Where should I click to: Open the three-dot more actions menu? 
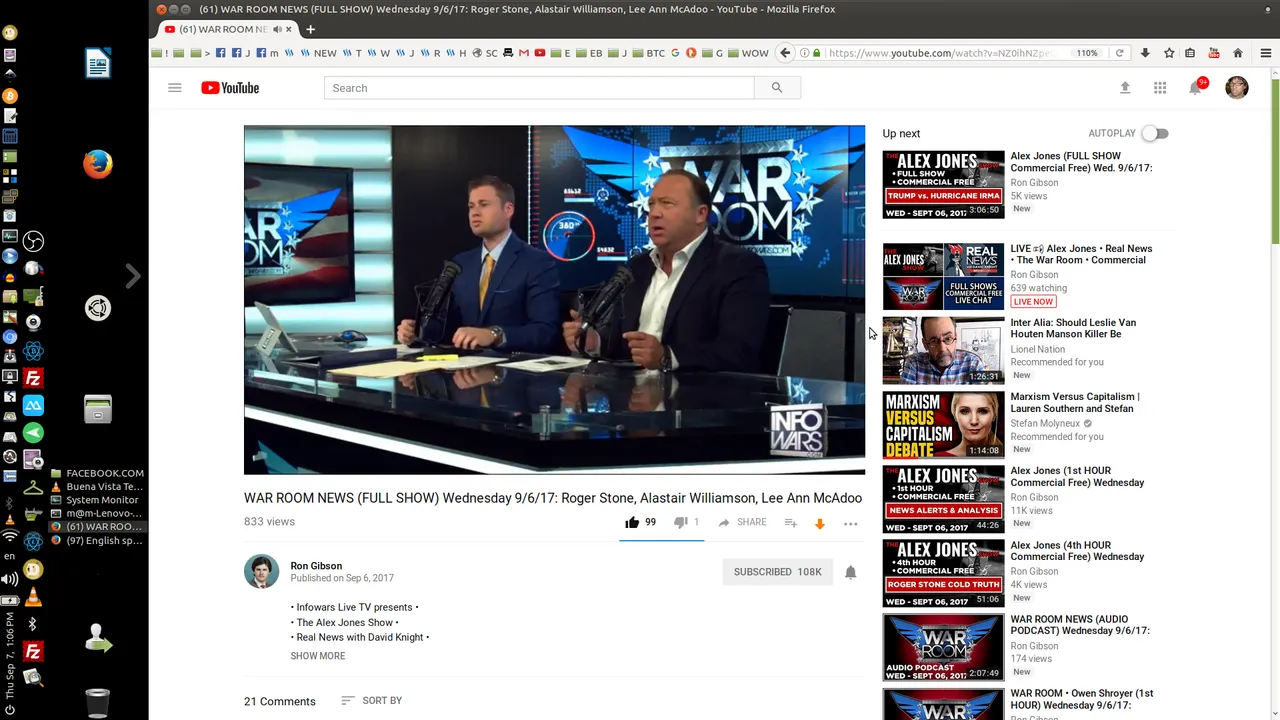pyautogui.click(x=851, y=523)
